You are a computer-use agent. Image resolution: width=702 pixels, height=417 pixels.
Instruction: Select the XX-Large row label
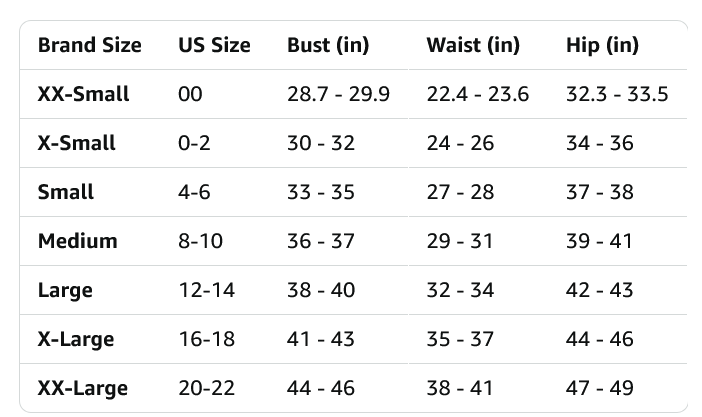(82, 388)
